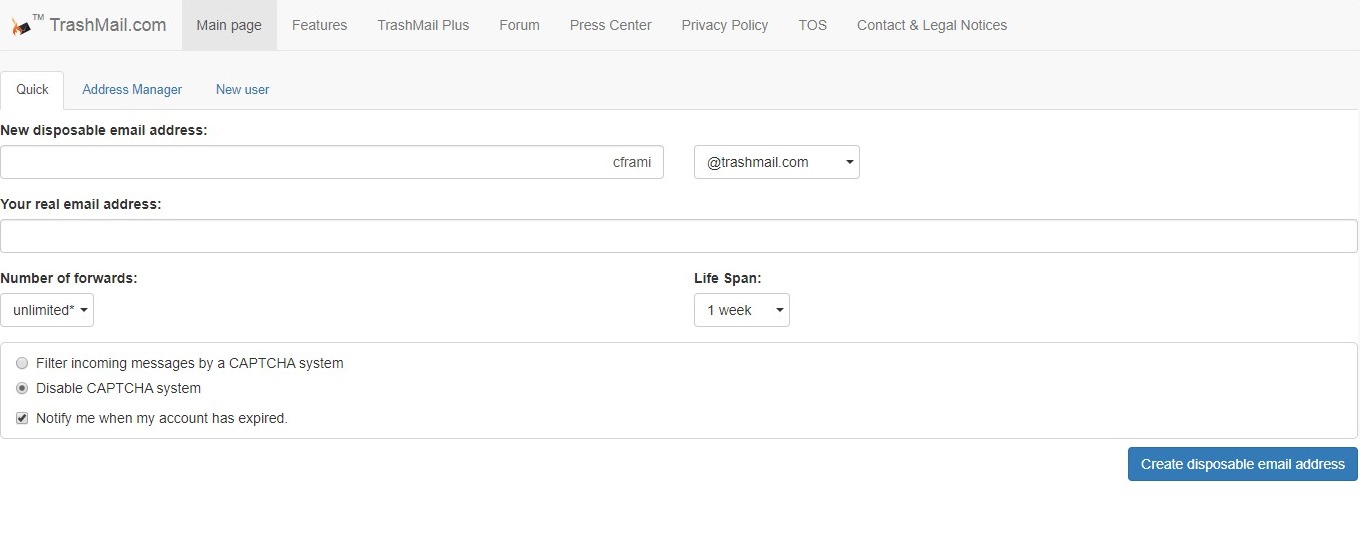Go to the Features page
Viewport: 1360px width, 552px height.
[319, 25]
